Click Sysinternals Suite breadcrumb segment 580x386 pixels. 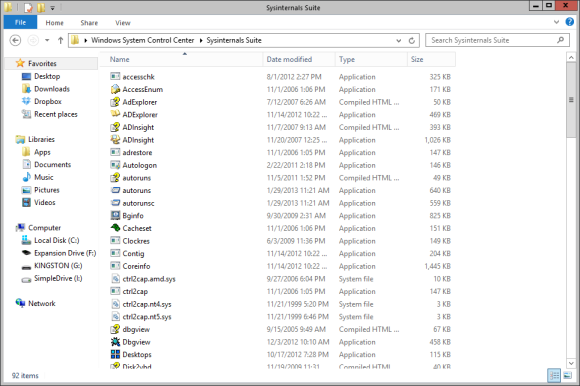click(x=234, y=40)
